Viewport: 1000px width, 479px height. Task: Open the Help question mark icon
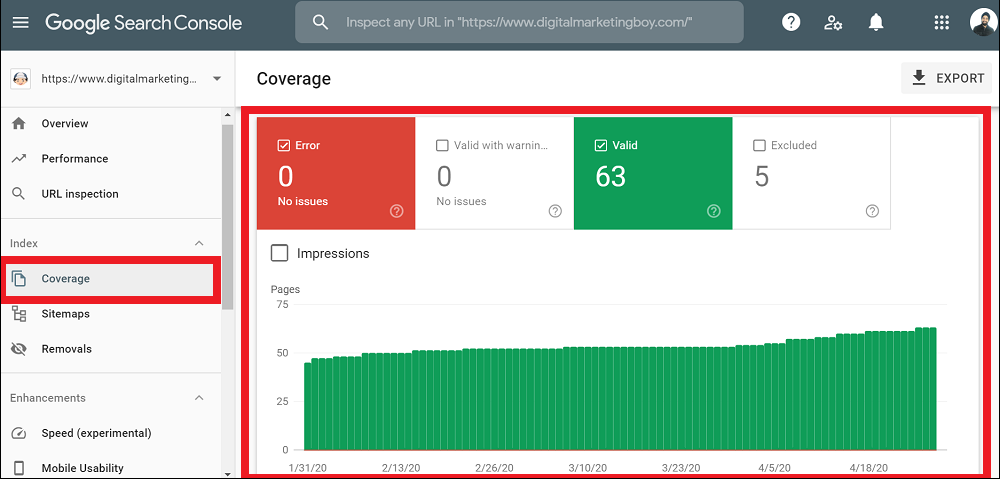pos(791,22)
